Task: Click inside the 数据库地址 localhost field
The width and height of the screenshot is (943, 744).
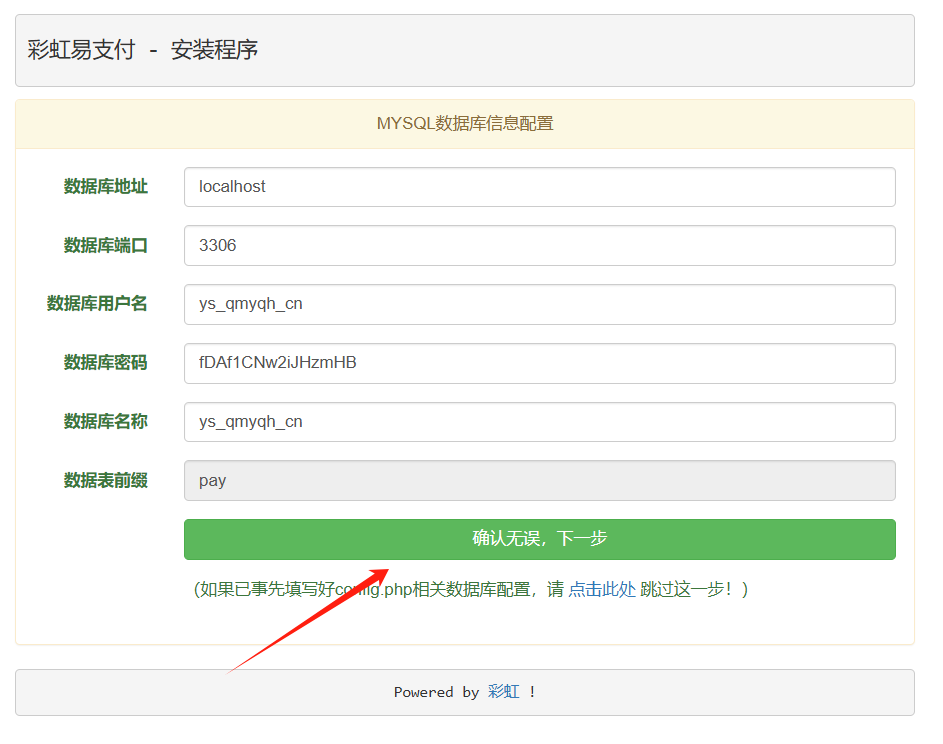Action: 539,186
